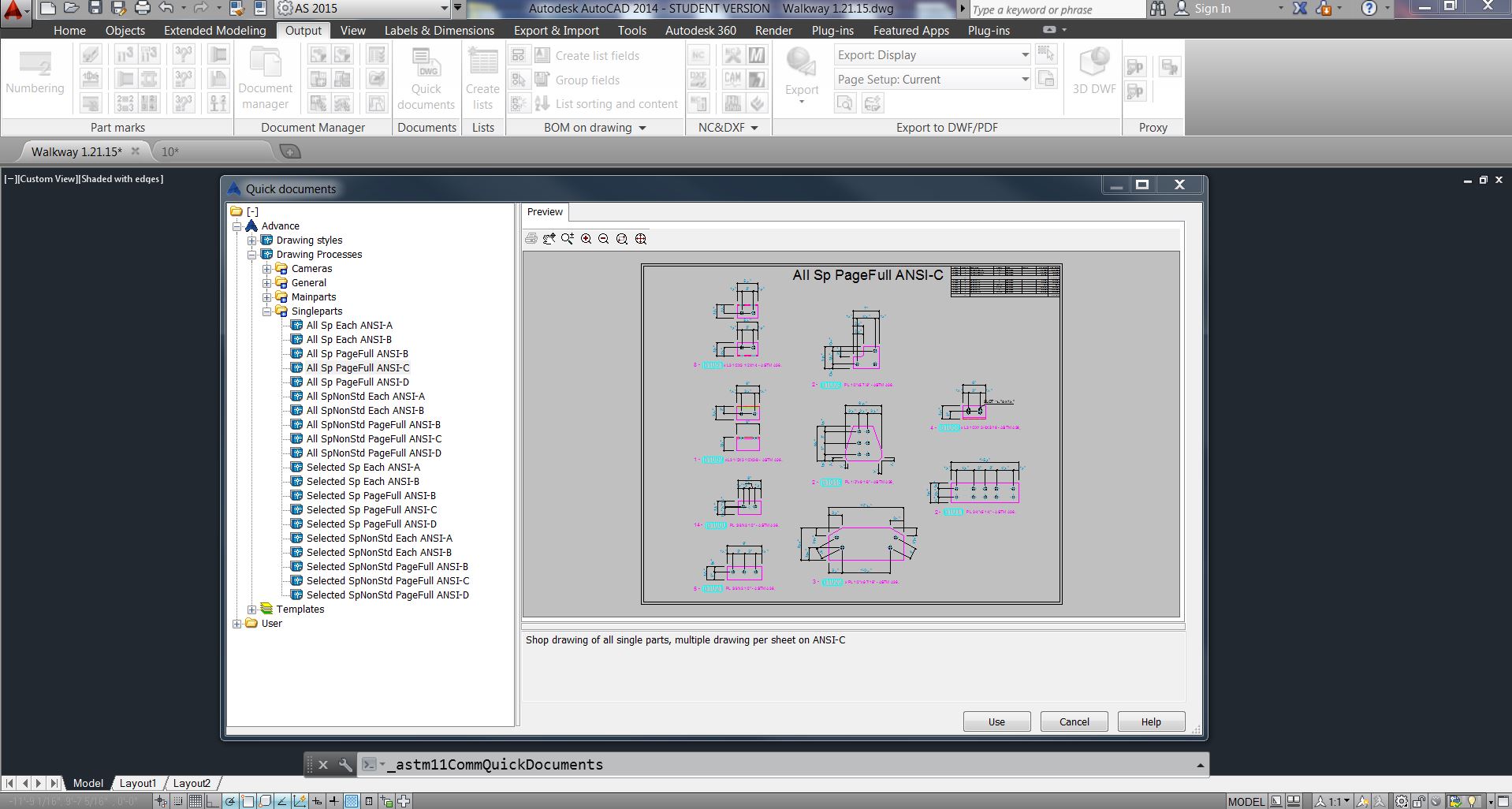Click the Cancel button

1073,721
